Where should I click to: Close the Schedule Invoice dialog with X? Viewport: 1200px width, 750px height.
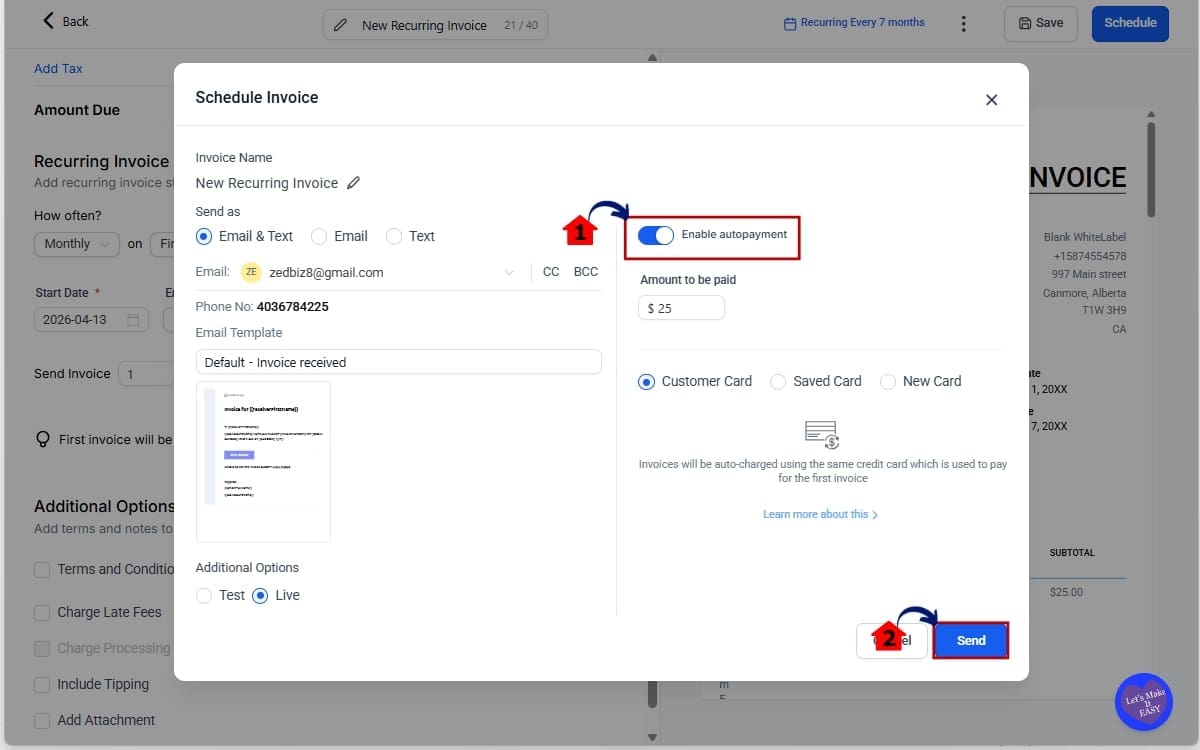[x=991, y=99]
